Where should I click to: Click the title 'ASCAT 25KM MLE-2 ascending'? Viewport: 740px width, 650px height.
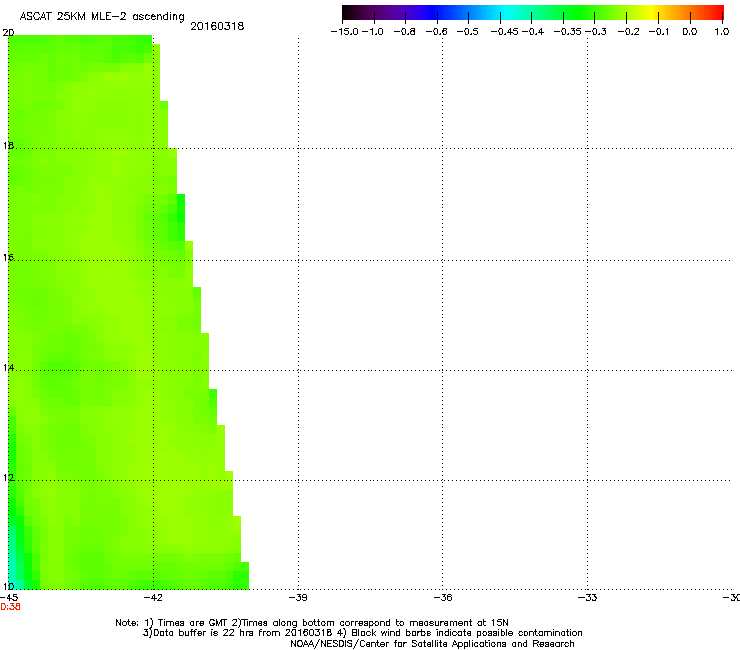click(x=102, y=17)
